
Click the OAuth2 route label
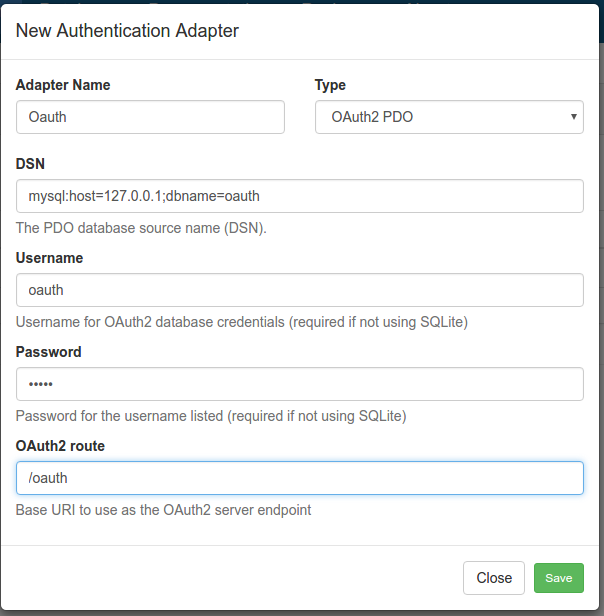60,446
